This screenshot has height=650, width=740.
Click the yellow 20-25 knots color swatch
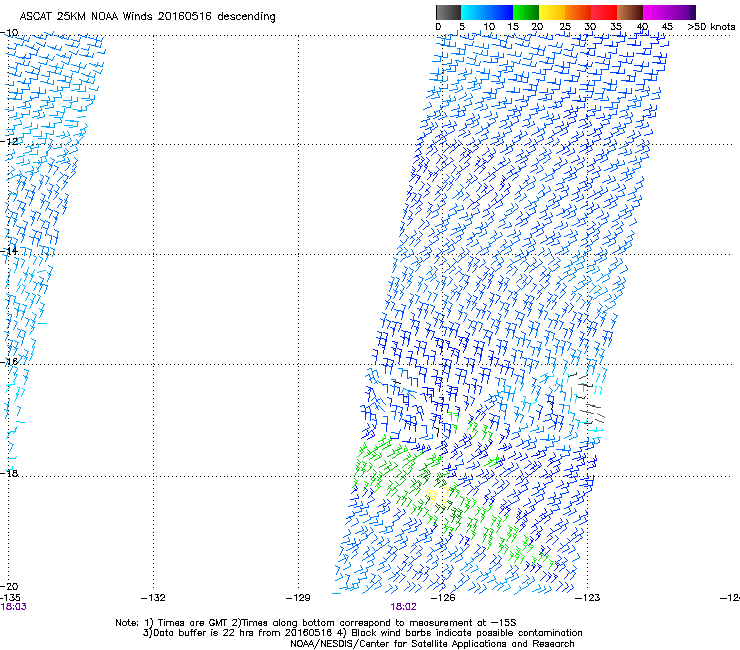552,12
